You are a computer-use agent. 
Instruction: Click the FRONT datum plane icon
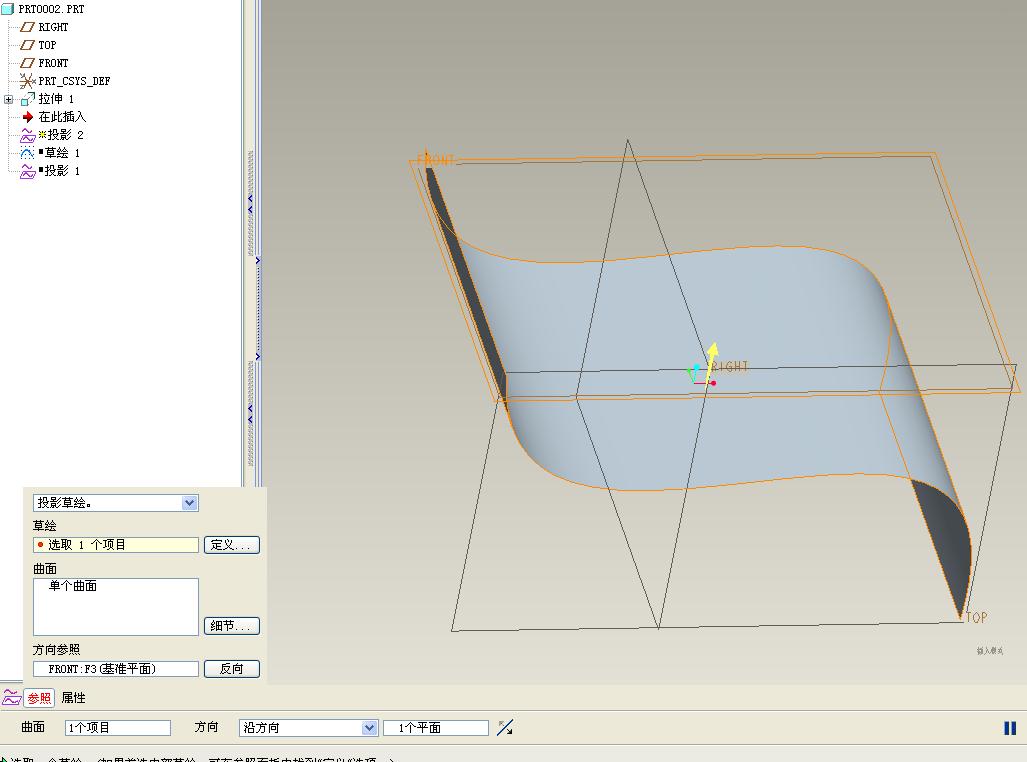pyautogui.click(x=28, y=63)
